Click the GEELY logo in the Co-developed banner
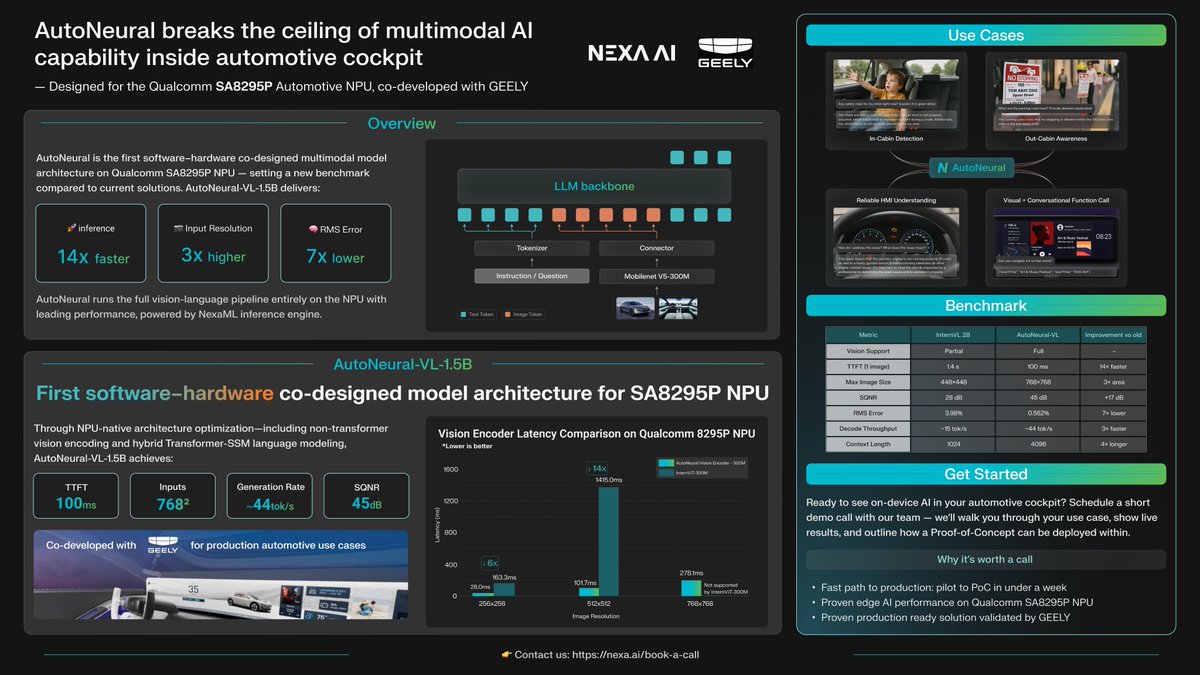The width and height of the screenshot is (1200, 675). pyautogui.click(x=163, y=545)
